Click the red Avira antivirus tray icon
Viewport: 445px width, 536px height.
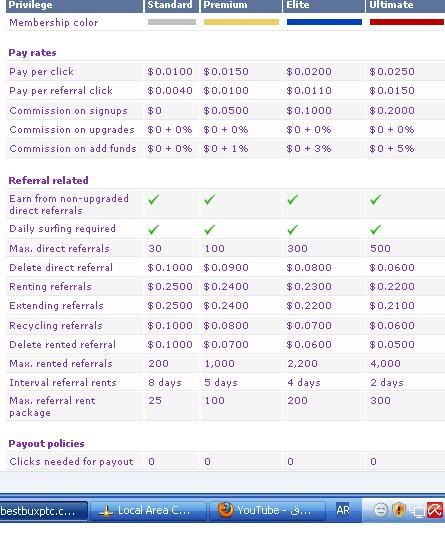435,511
